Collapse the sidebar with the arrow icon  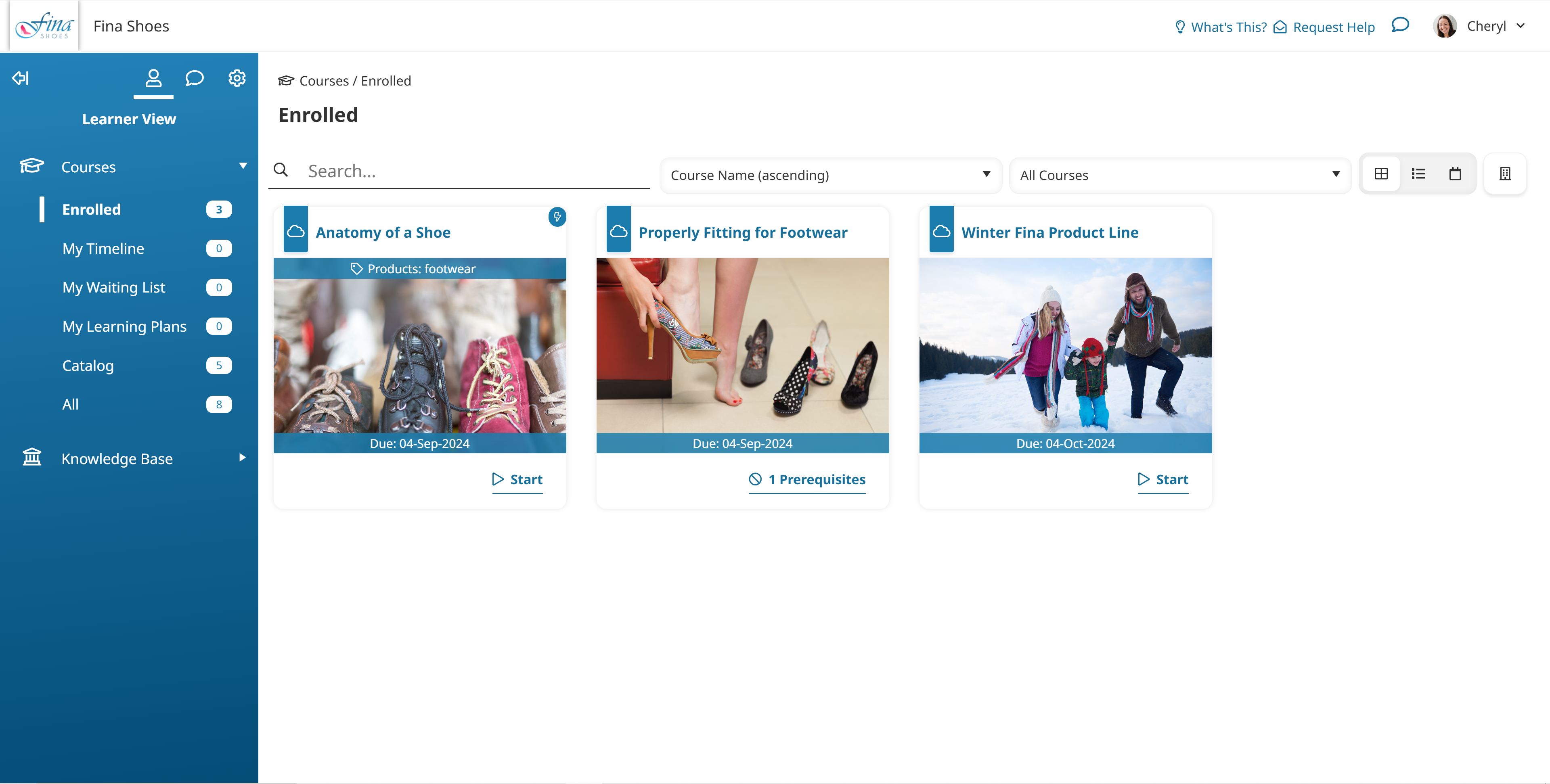(x=20, y=77)
